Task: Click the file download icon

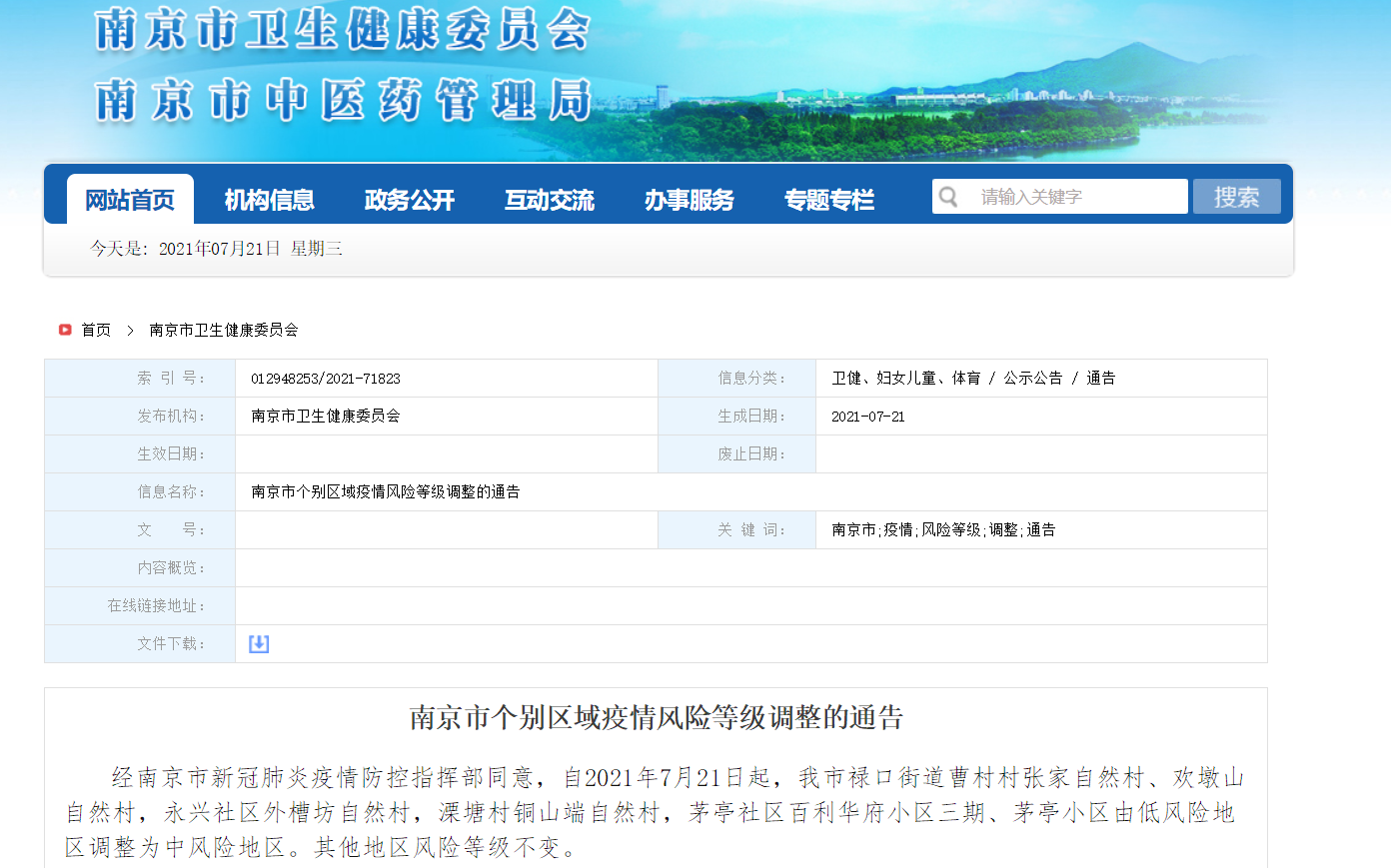Action: tap(259, 644)
